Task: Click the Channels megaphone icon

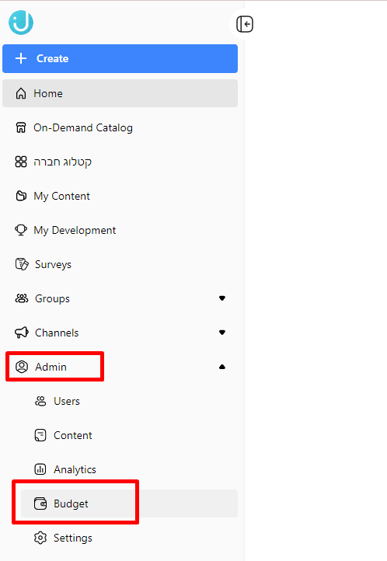Action: click(x=21, y=333)
